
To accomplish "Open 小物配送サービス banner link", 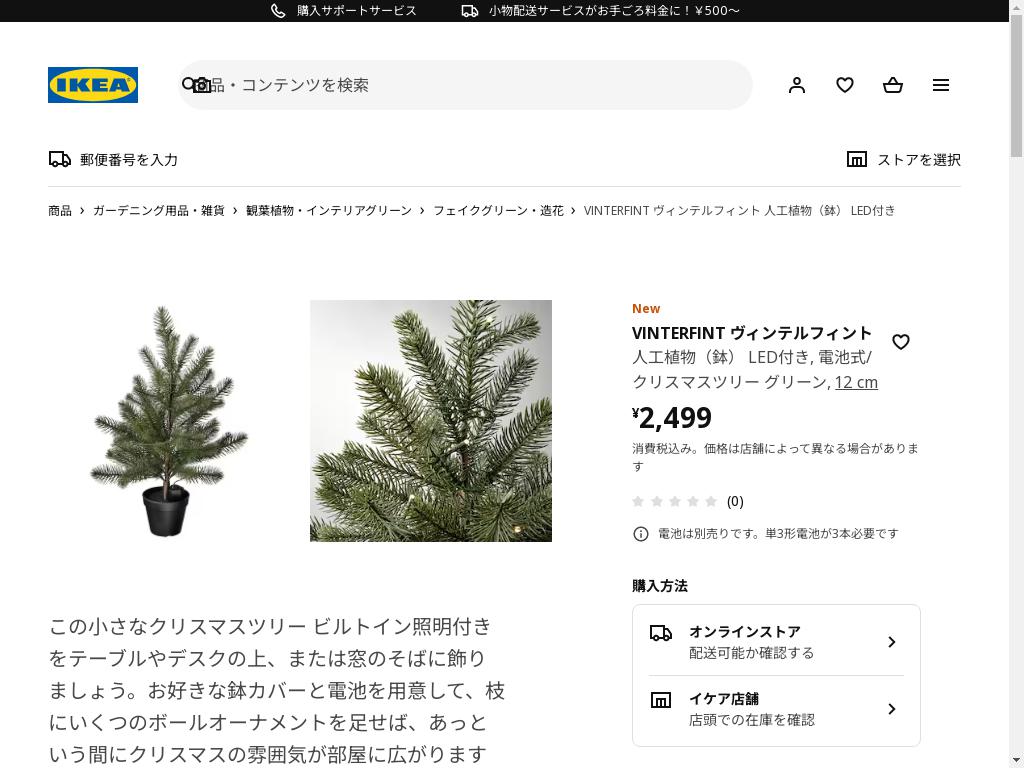I will tap(614, 10).
